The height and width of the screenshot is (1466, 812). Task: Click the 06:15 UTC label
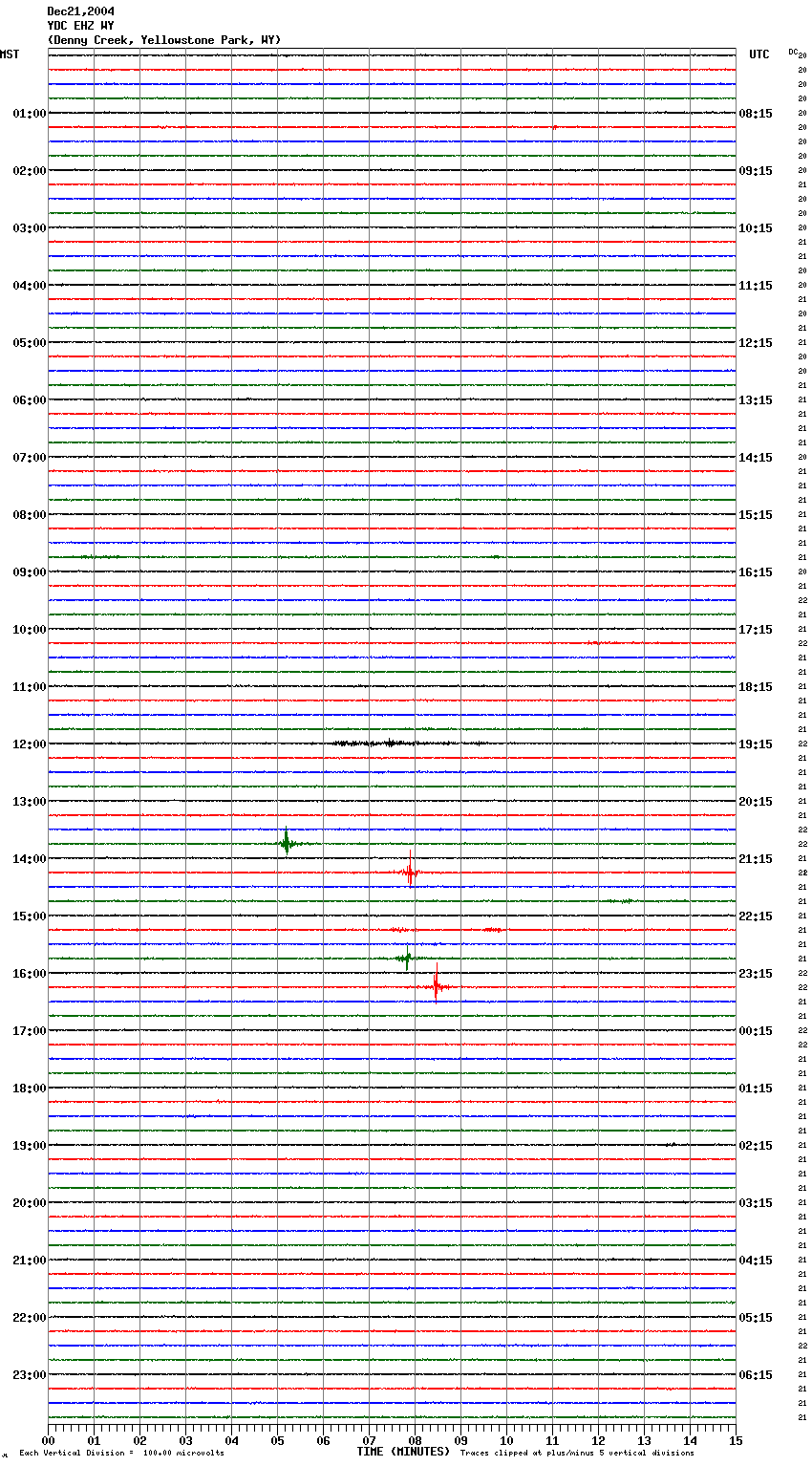[756, 1375]
